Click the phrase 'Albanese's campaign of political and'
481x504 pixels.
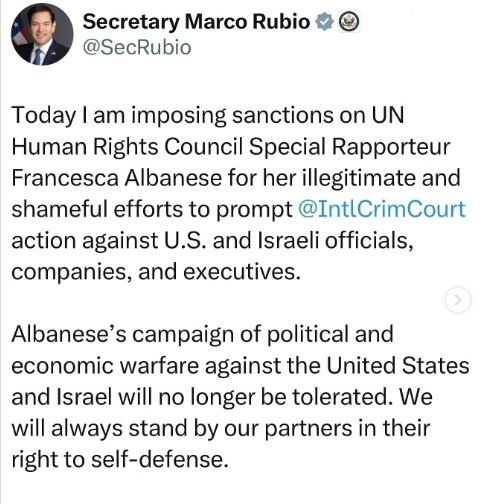pyautogui.click(x=203, y=334)
